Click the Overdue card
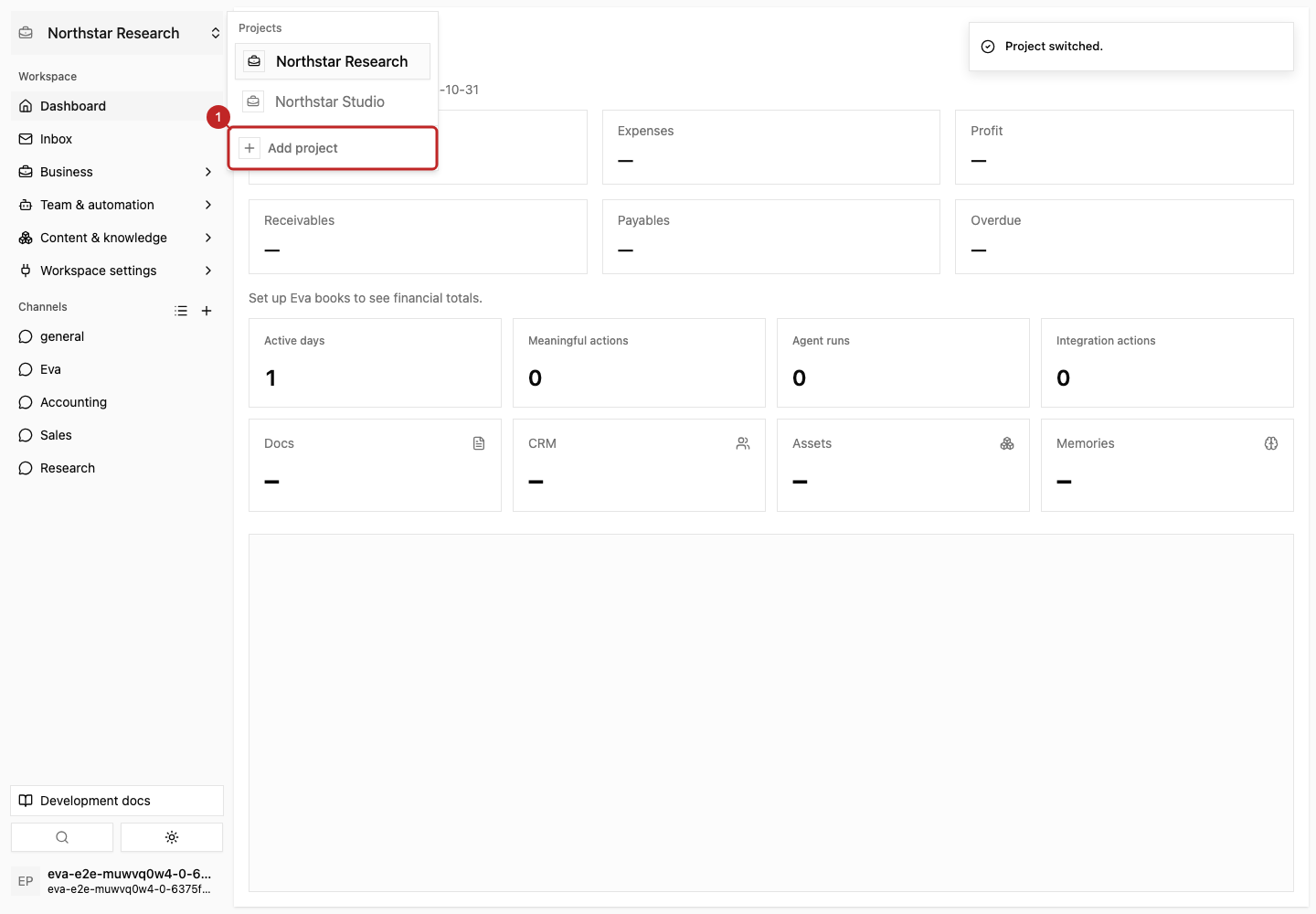This screenshot has width=1316, height=914. [x=1124, y=237]
